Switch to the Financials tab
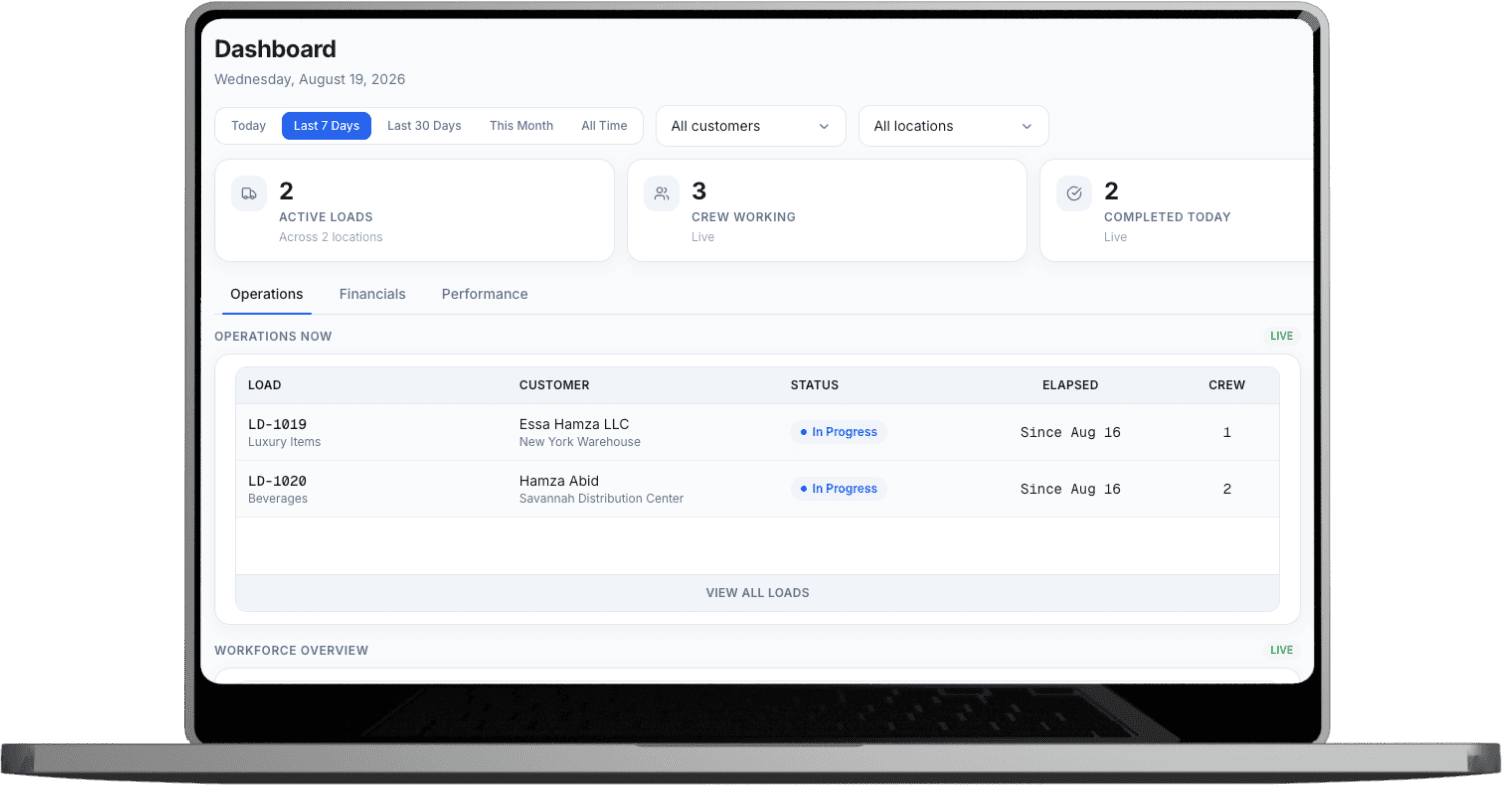This screenshot has height=786, width=1504. click(x=372, y=294)
